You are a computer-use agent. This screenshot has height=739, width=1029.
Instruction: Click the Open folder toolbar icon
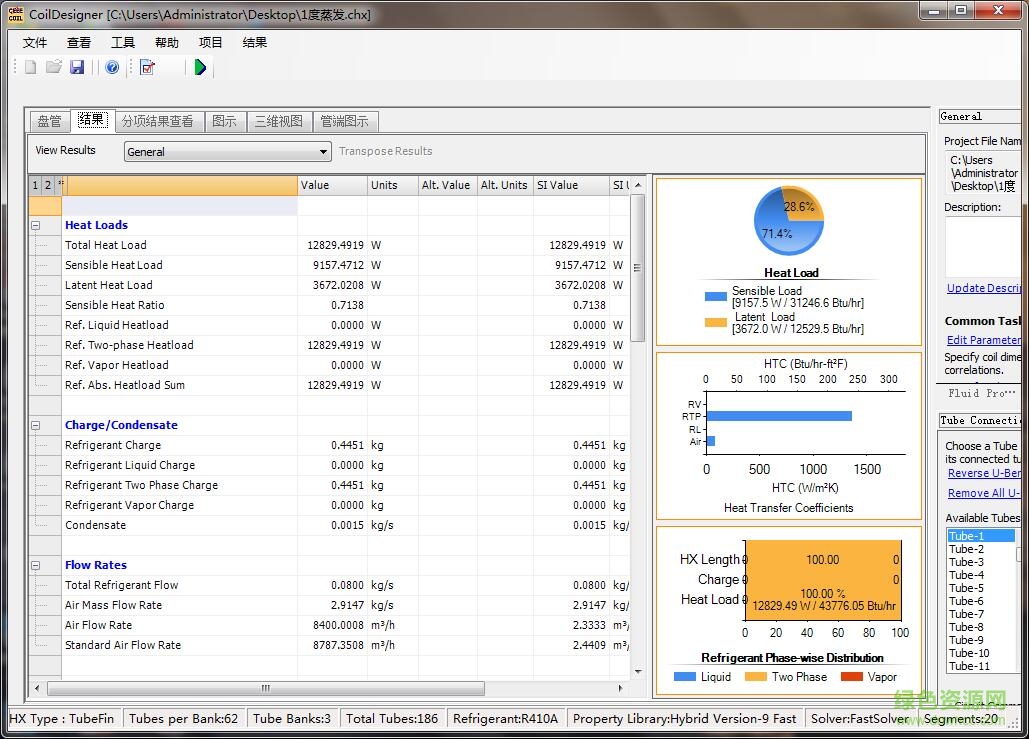coord(54,67)
